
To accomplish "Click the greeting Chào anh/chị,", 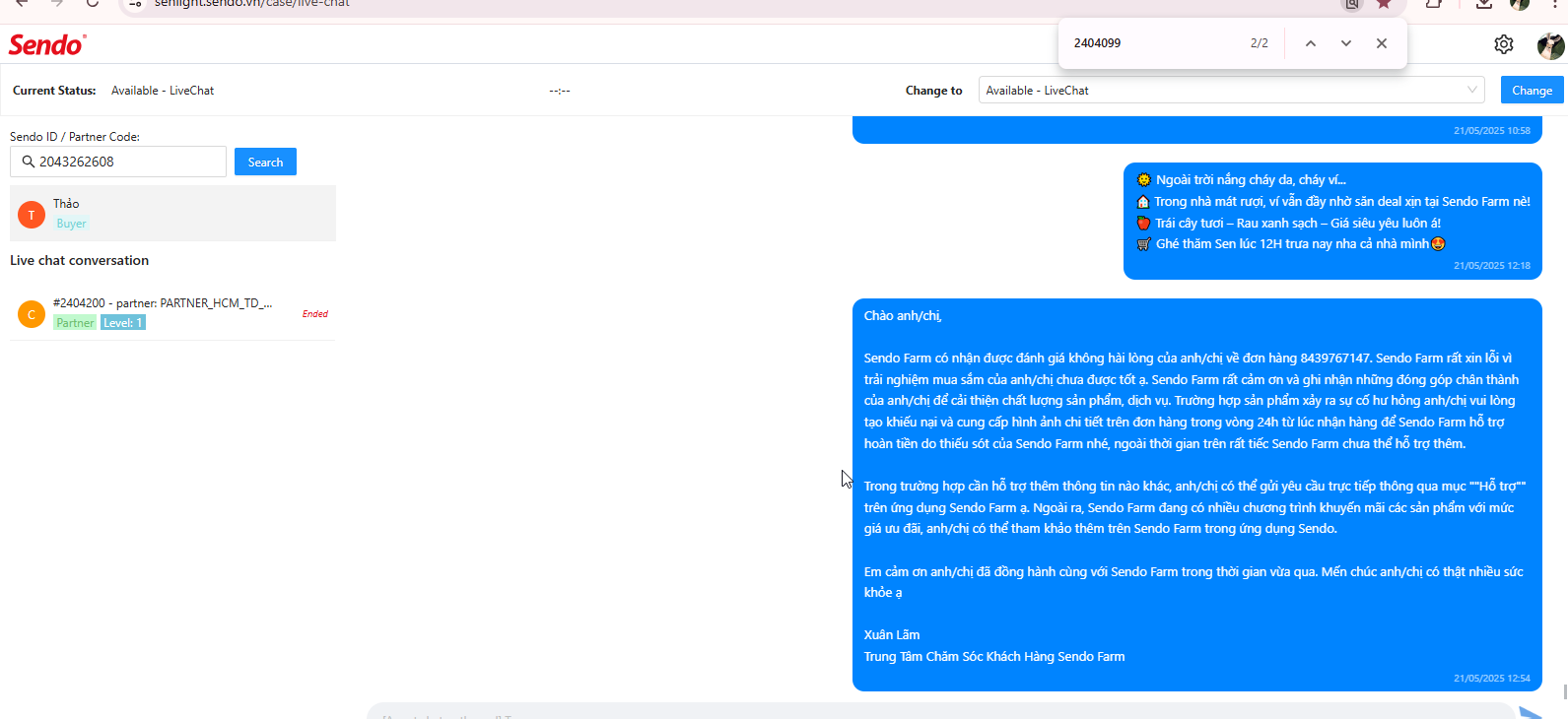I will point(903,316).
